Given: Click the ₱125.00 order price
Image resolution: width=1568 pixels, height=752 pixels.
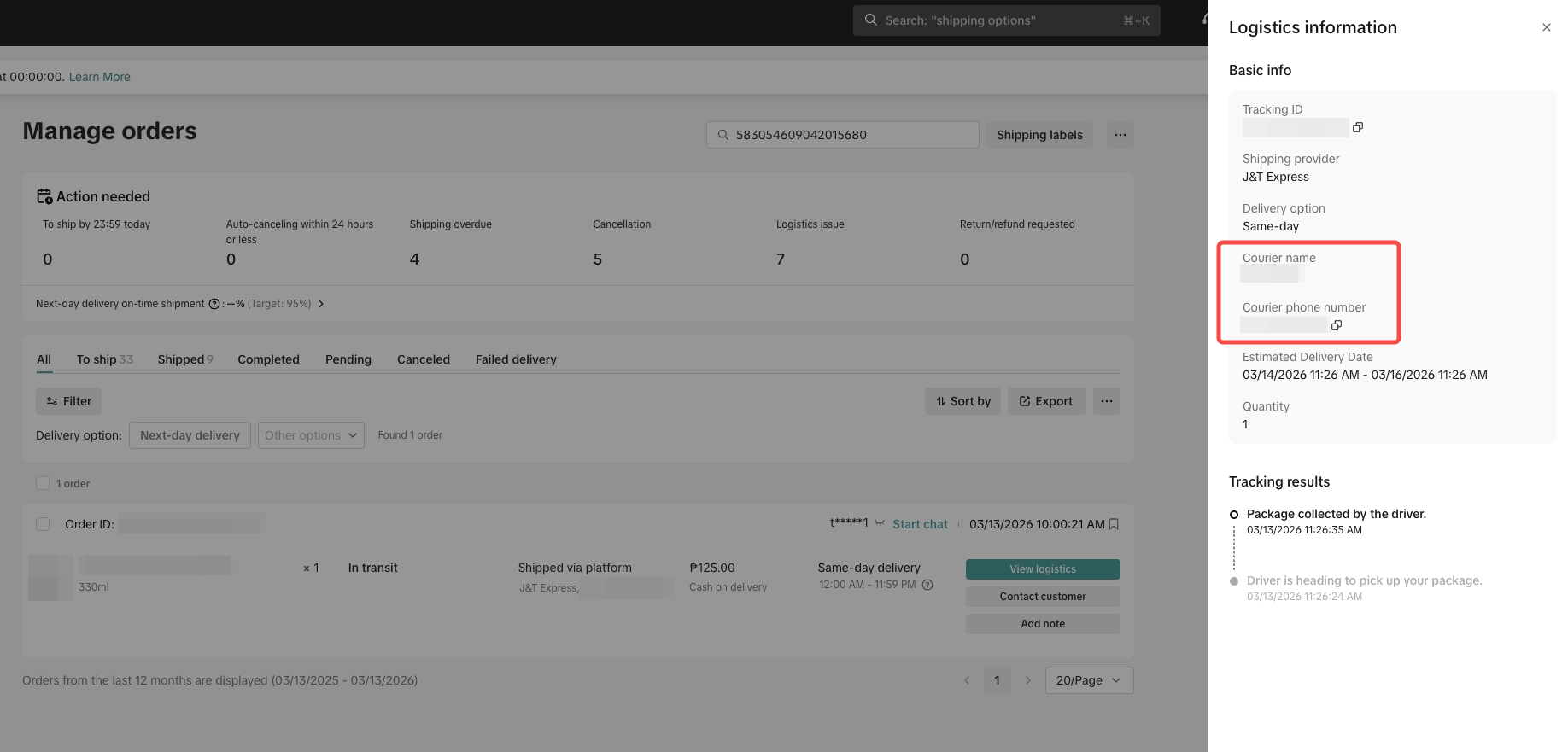Looking at the screenshot, I should (712, 568).
